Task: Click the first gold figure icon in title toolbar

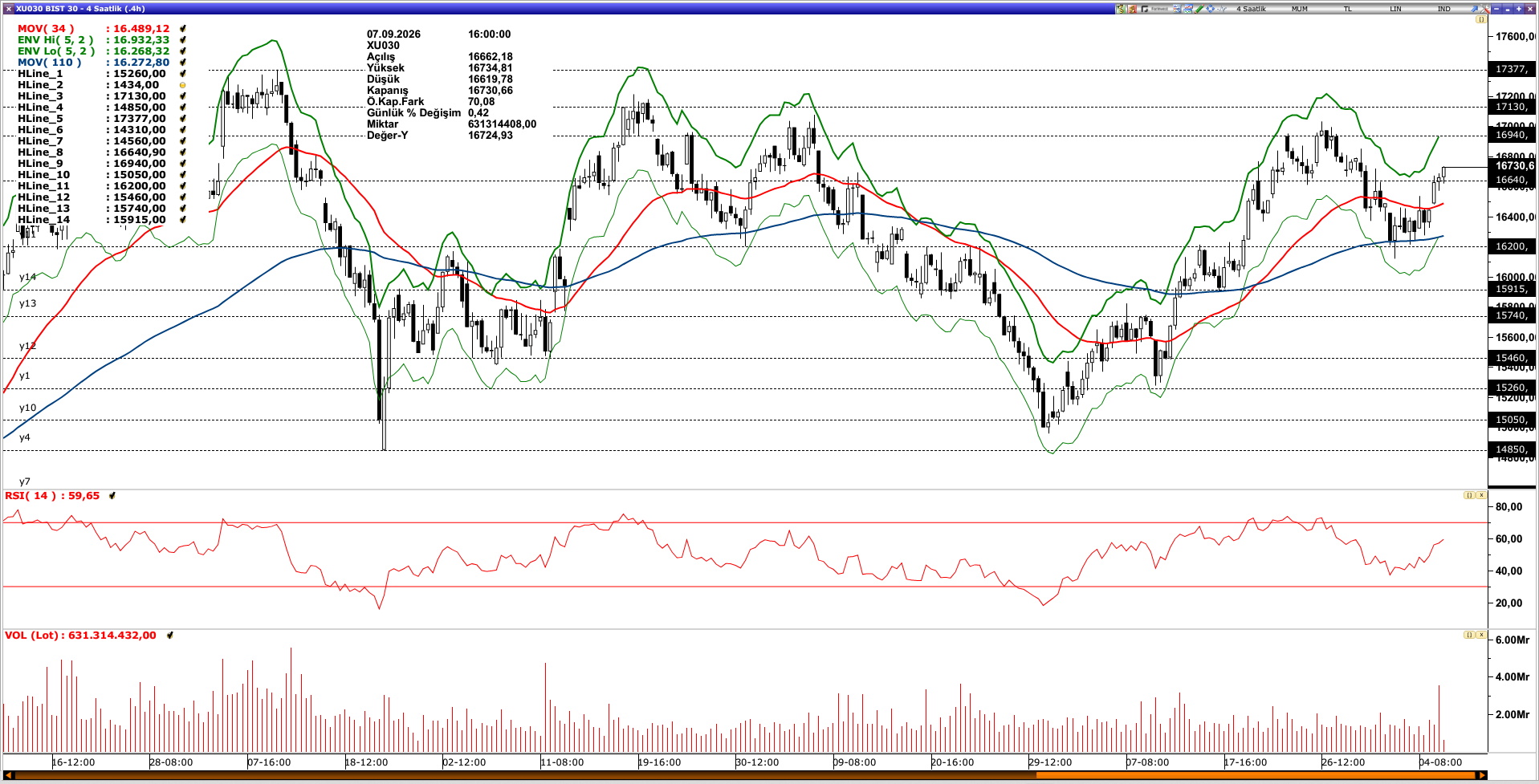Action: (1121, 9)
